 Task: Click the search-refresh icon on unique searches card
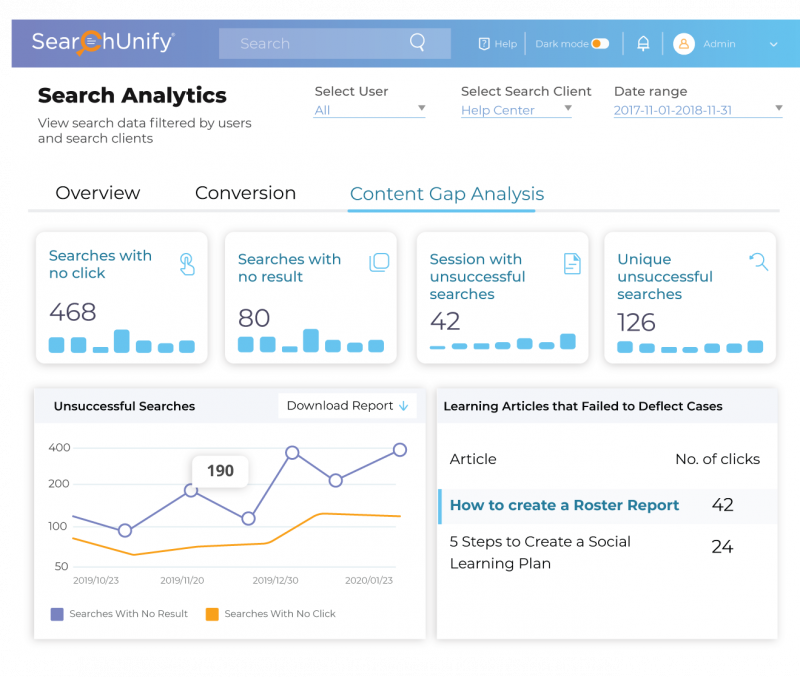click(759, 262)
